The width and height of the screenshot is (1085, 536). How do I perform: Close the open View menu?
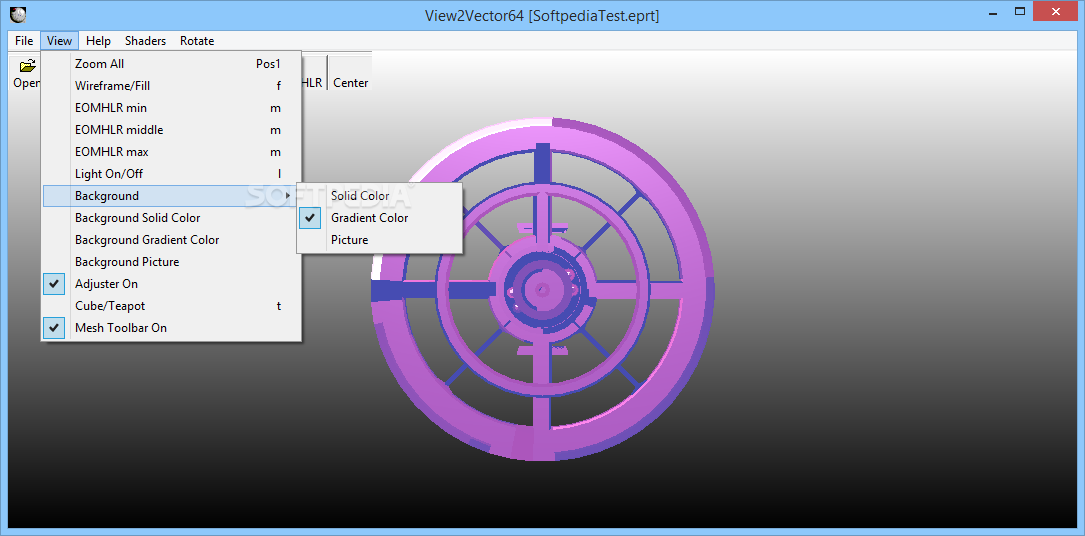(x=60, y=41)
